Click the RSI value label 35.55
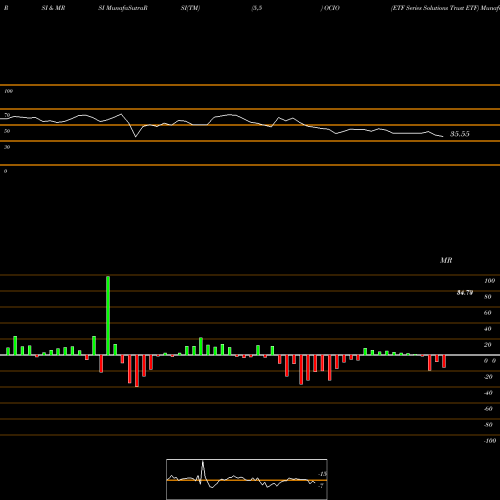The height and width of the screenshot is (500, 500). click(x=460, y=134)
